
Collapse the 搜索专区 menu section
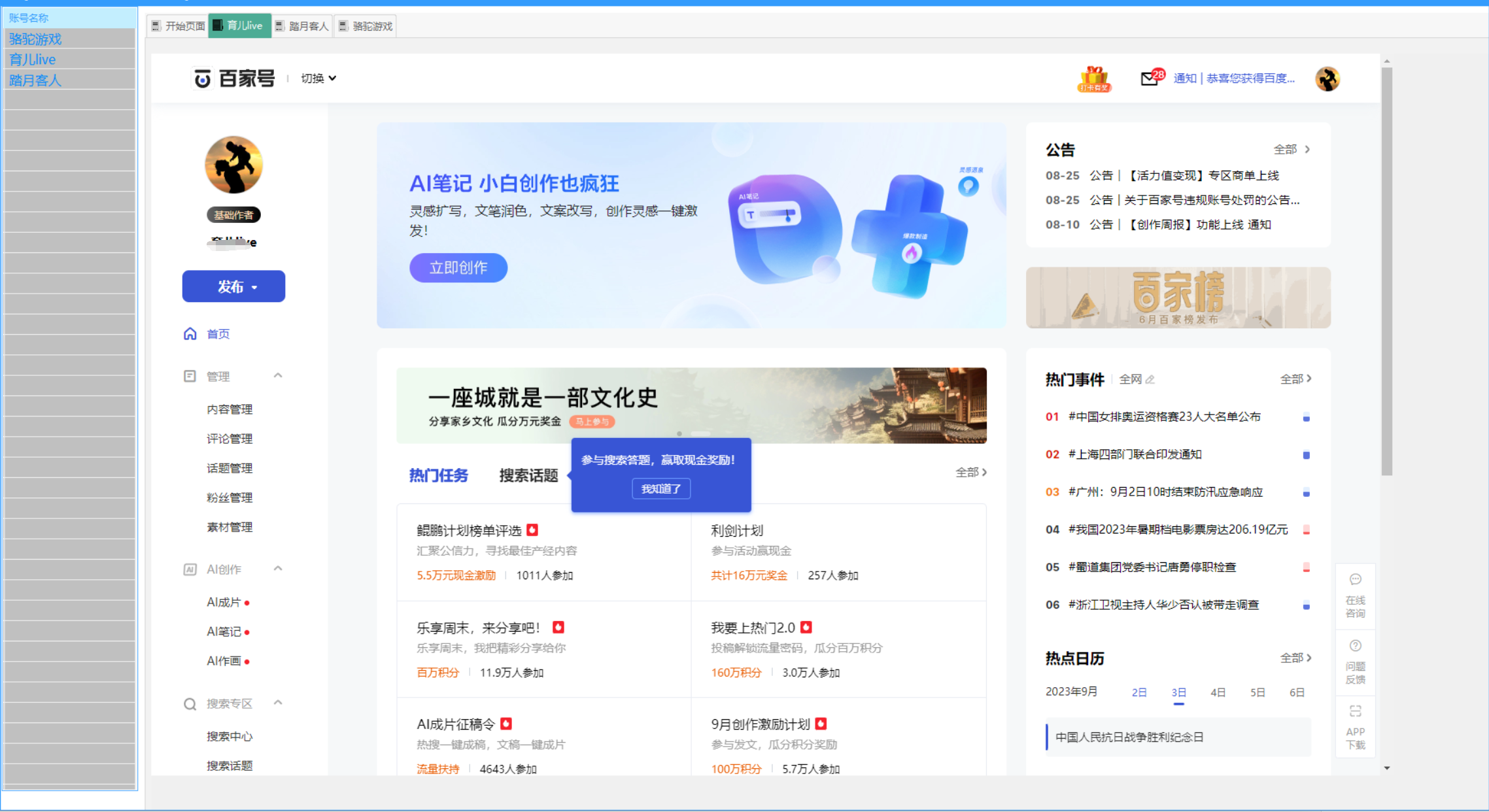pyautogui.click(x=278, y=703)
